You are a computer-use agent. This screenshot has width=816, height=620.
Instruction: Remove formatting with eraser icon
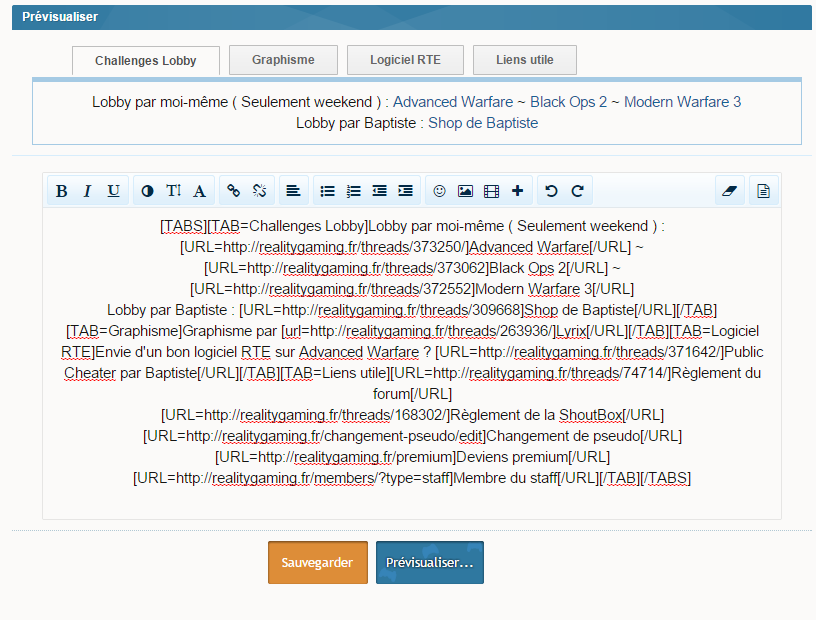730,191
